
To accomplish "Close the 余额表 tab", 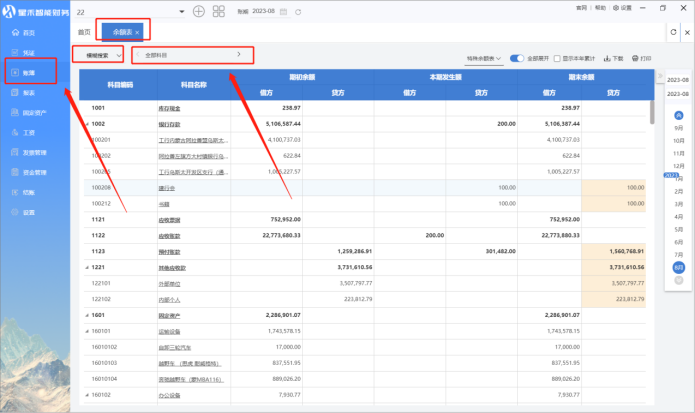I will pos(136,33).
